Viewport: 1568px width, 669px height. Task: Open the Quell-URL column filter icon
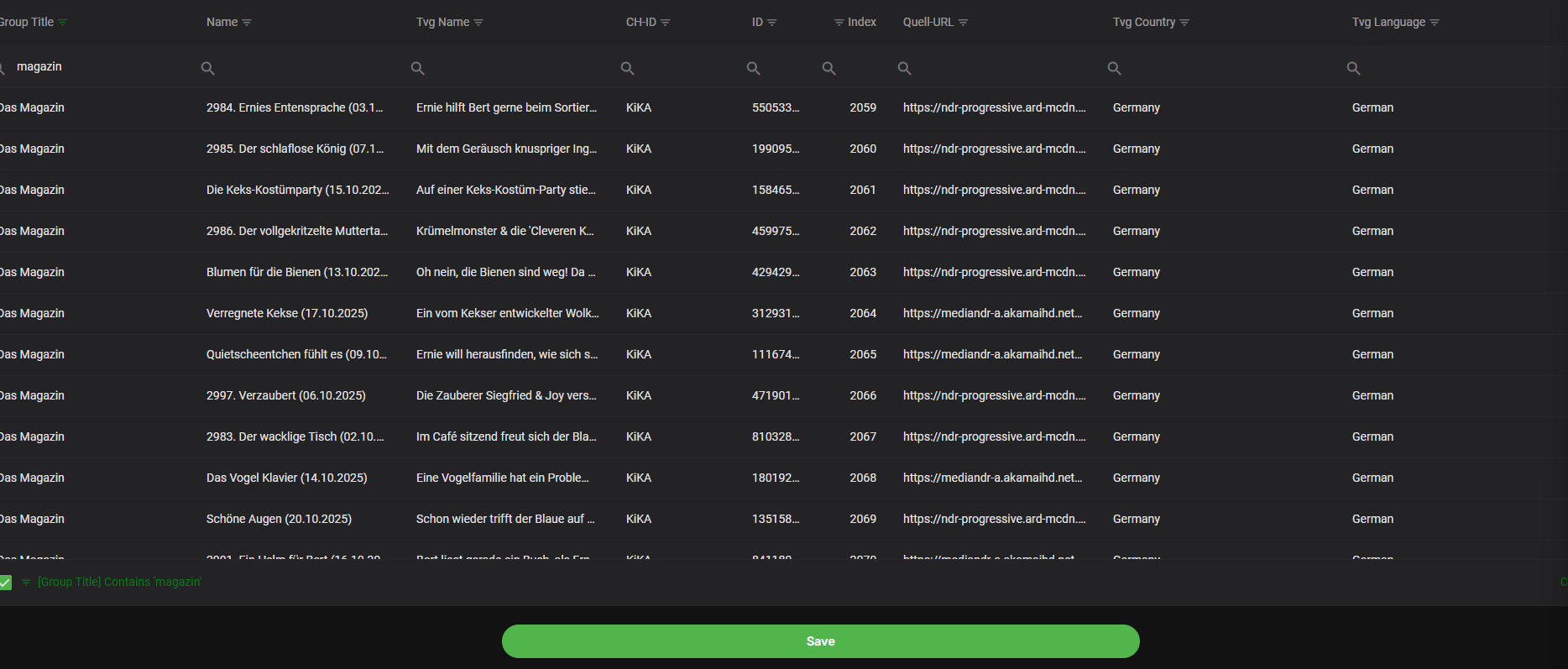point(963,23)
